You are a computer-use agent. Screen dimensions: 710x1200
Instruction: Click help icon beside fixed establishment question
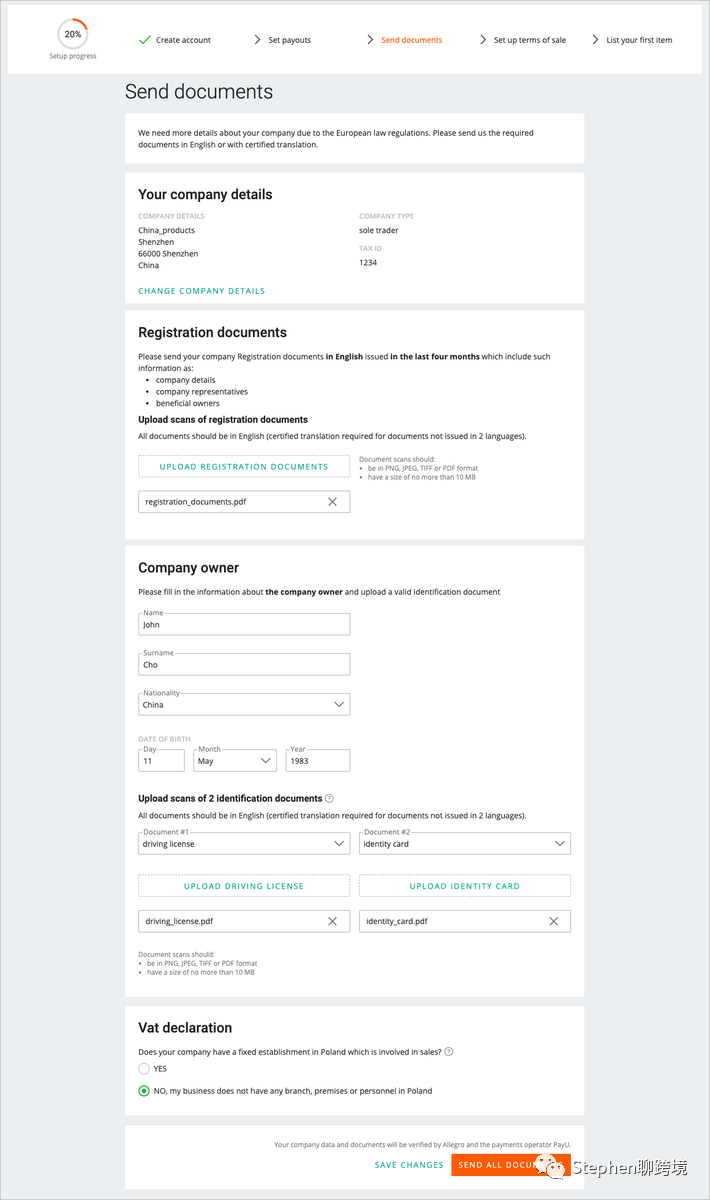tap(448, 1051)
